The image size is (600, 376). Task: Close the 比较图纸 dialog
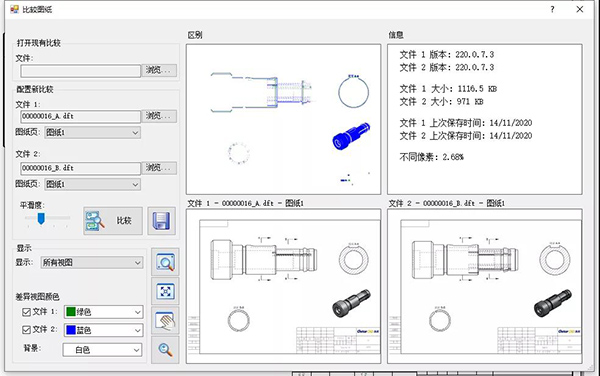pos(580,9)
